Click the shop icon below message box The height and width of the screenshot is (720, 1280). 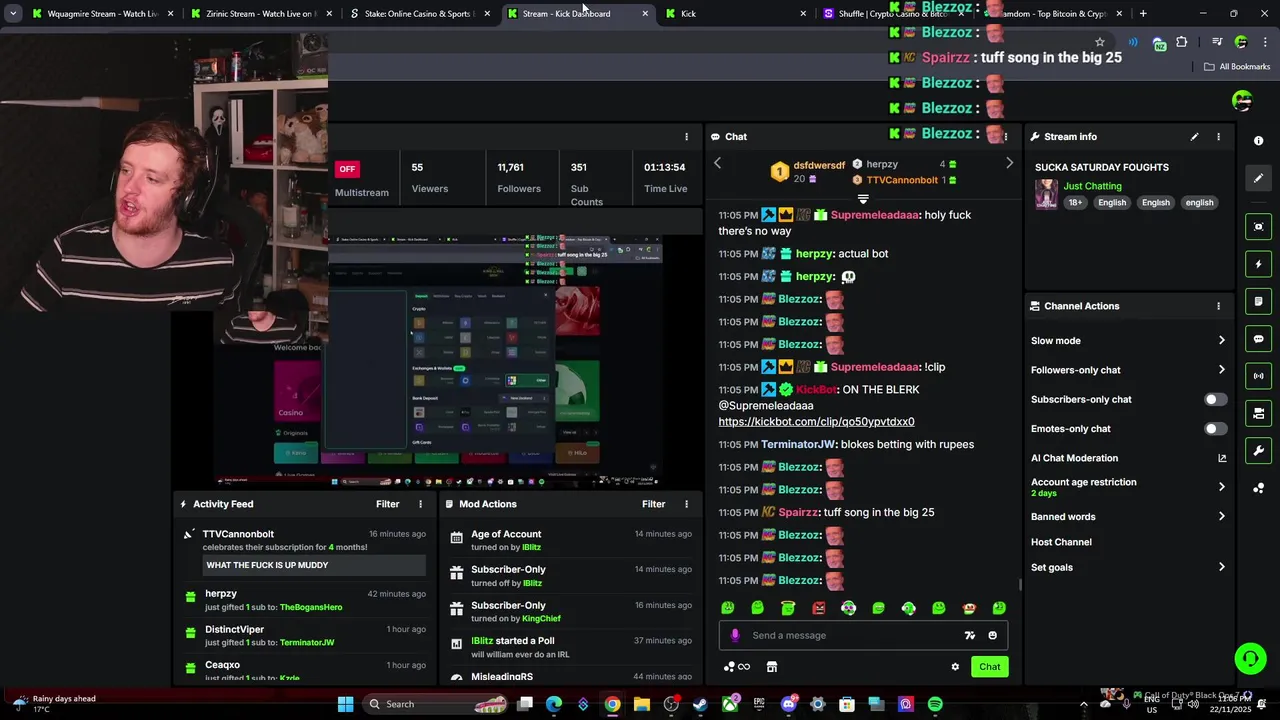click(772, 667)
